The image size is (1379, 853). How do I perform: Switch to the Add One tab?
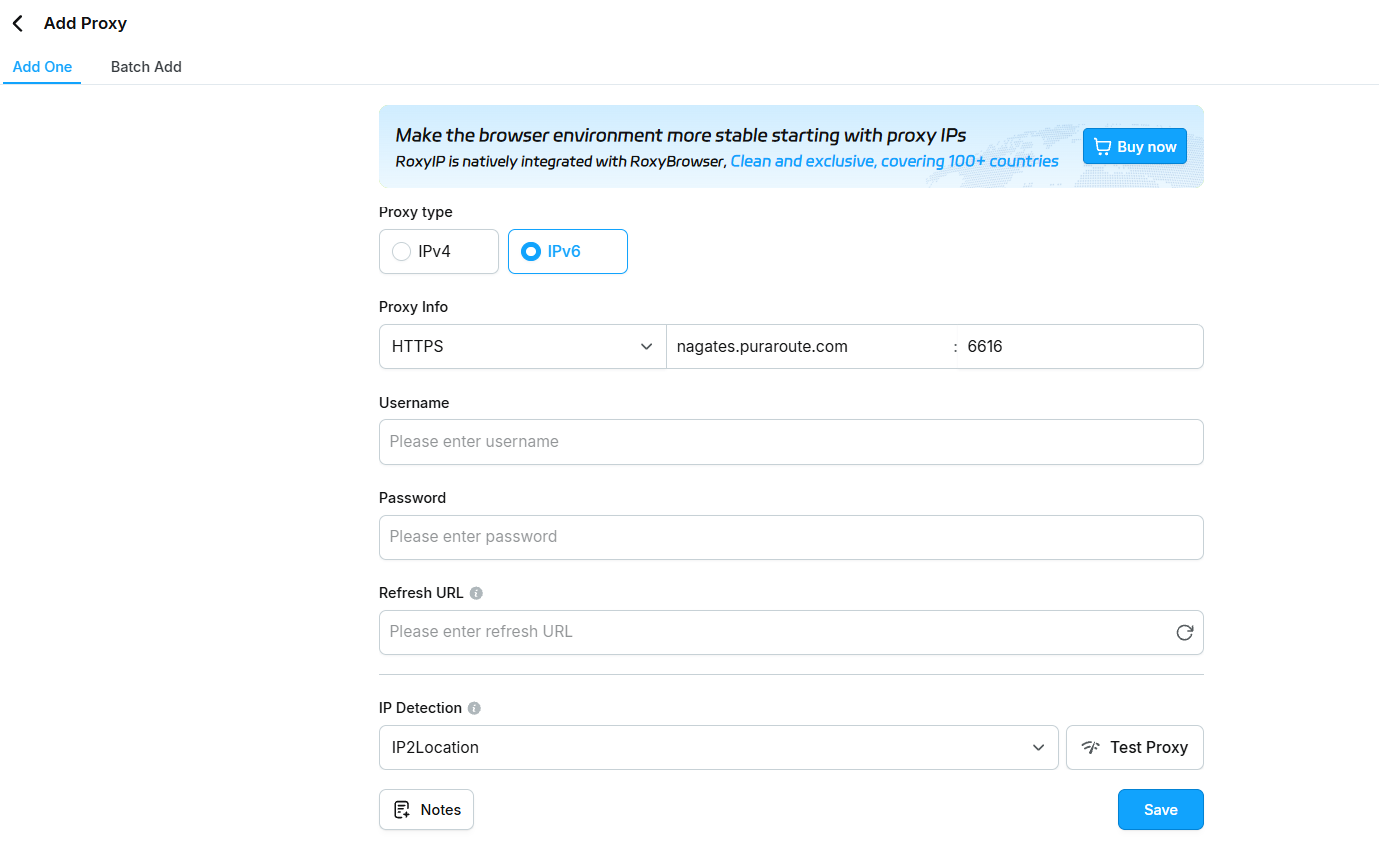42,67
